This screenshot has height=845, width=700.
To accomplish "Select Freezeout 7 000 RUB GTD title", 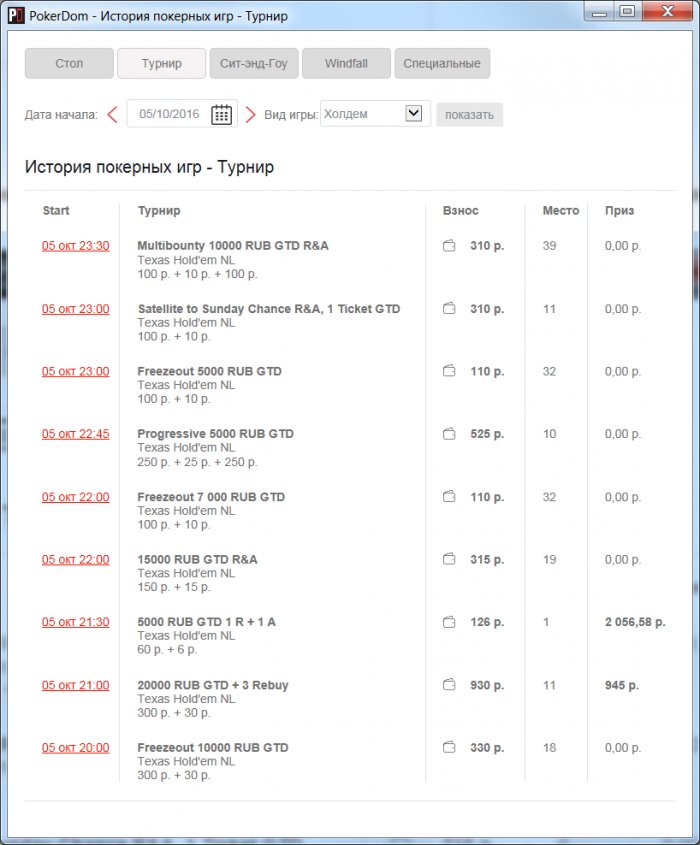I will coord(211,497).
